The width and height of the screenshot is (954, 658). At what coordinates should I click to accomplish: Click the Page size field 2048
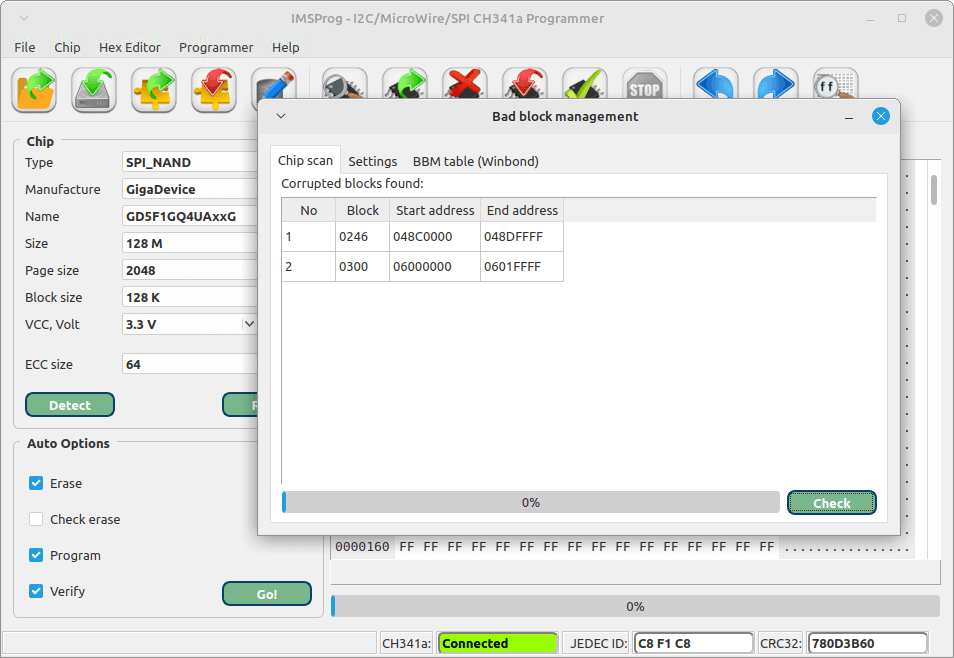[x=190, y=270]
